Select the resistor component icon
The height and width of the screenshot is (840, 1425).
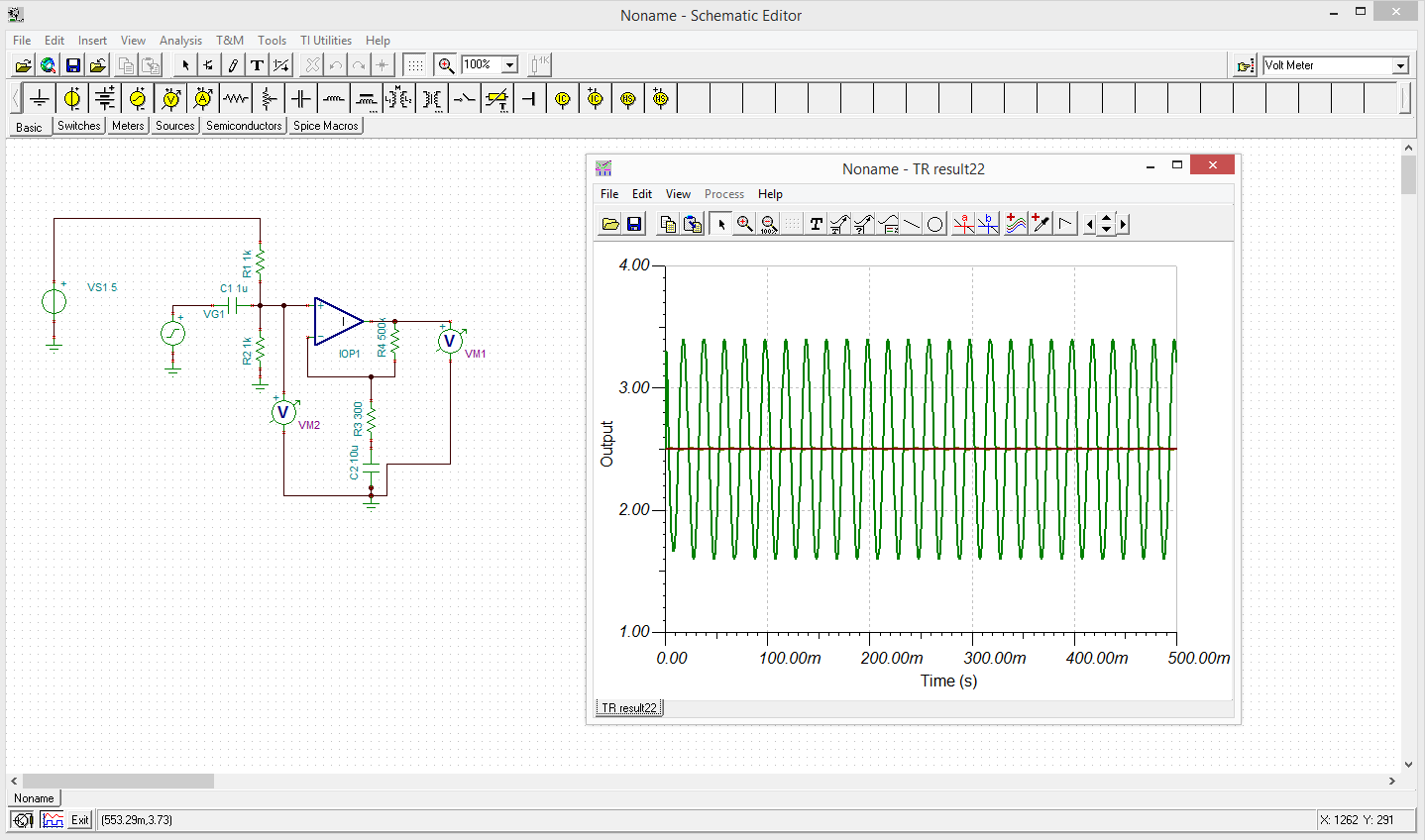[x=236, y=98]
